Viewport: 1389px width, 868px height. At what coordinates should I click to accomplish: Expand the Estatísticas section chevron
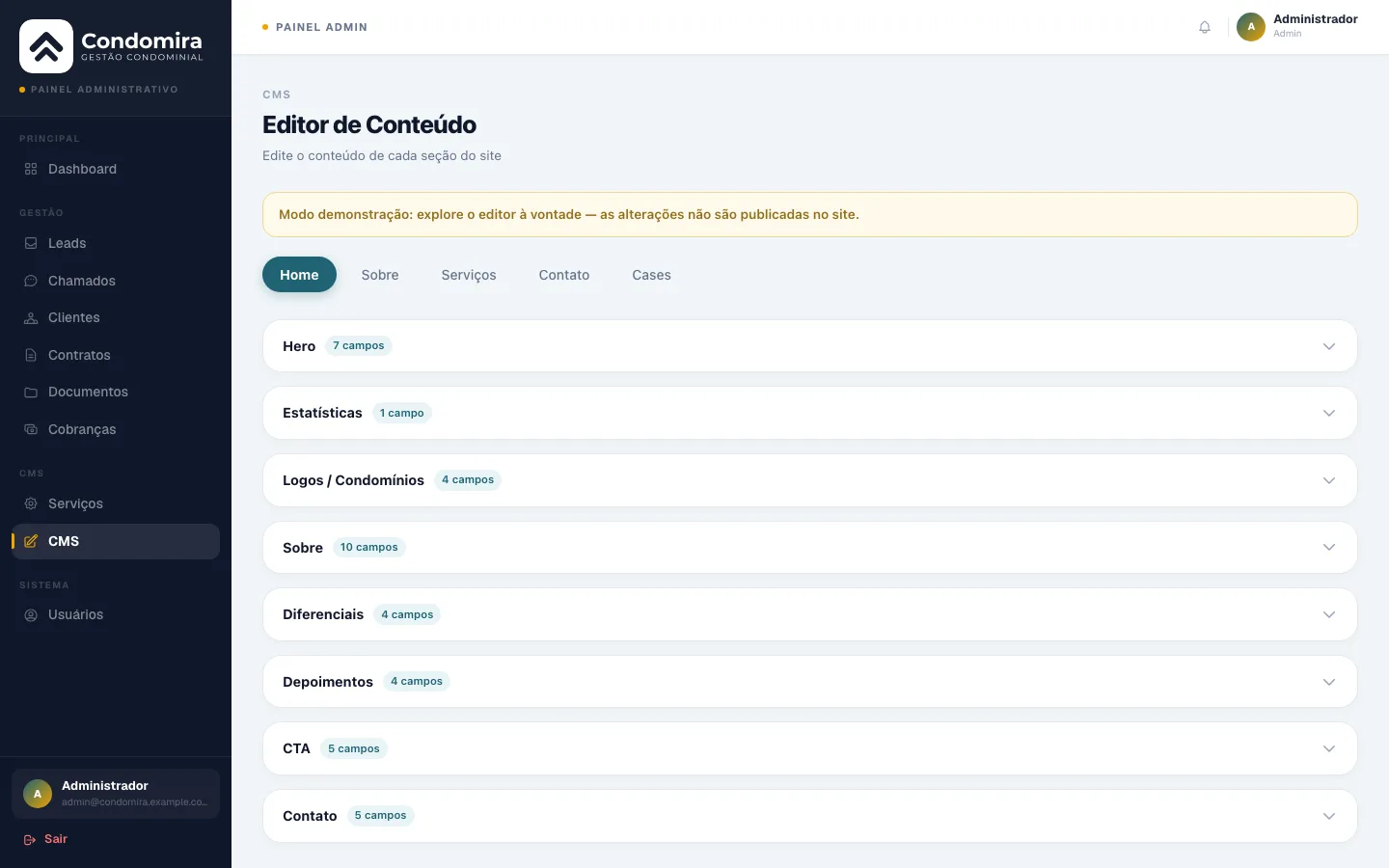click(1329, 413)
